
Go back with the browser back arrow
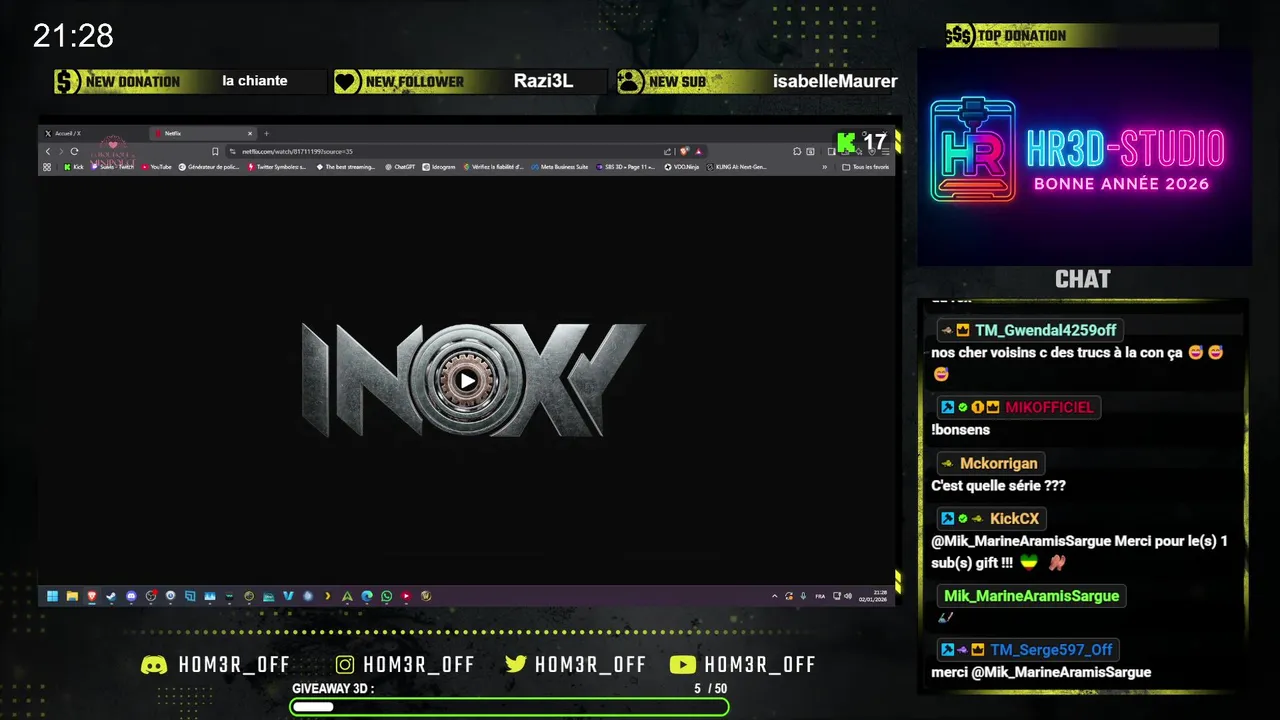[x=48, y=151]
